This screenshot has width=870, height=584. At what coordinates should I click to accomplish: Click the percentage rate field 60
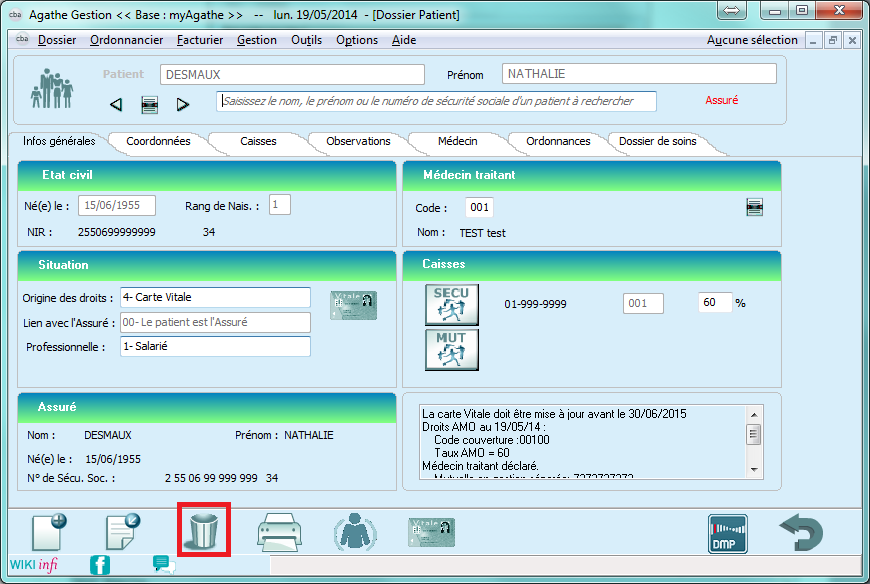point(715,302)
